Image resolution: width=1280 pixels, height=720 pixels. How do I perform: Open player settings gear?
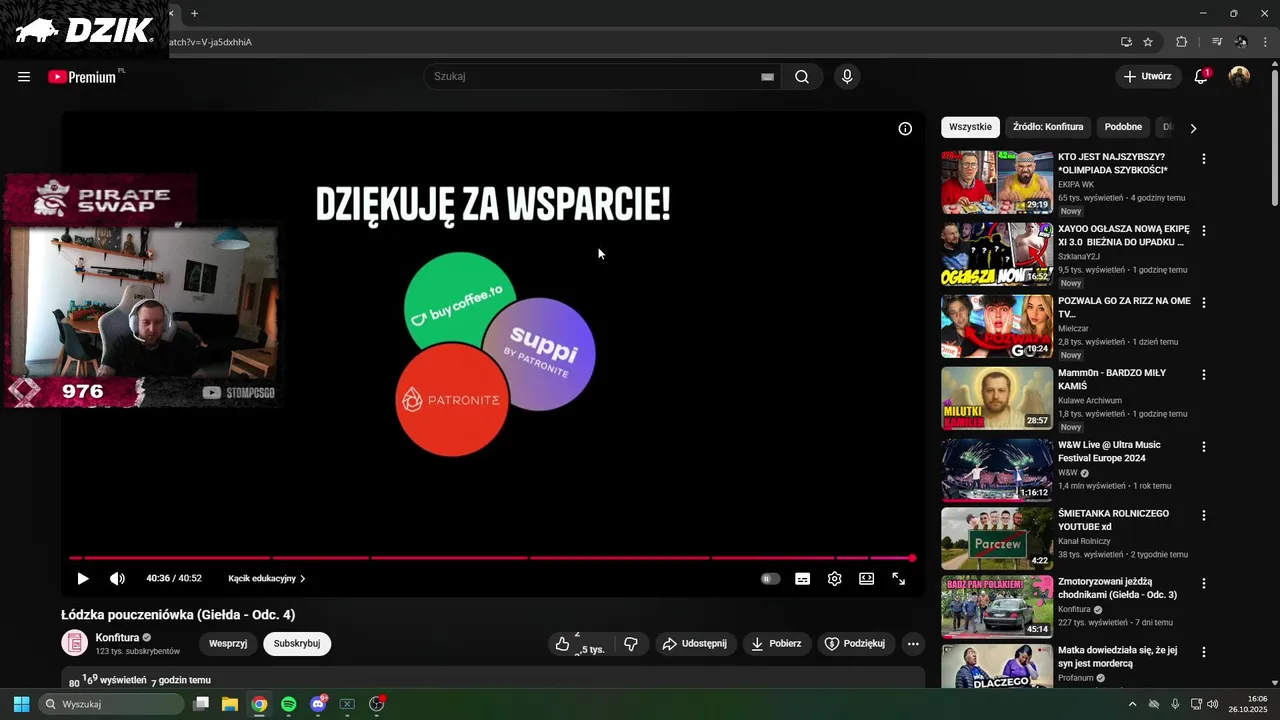click(834, 579)
